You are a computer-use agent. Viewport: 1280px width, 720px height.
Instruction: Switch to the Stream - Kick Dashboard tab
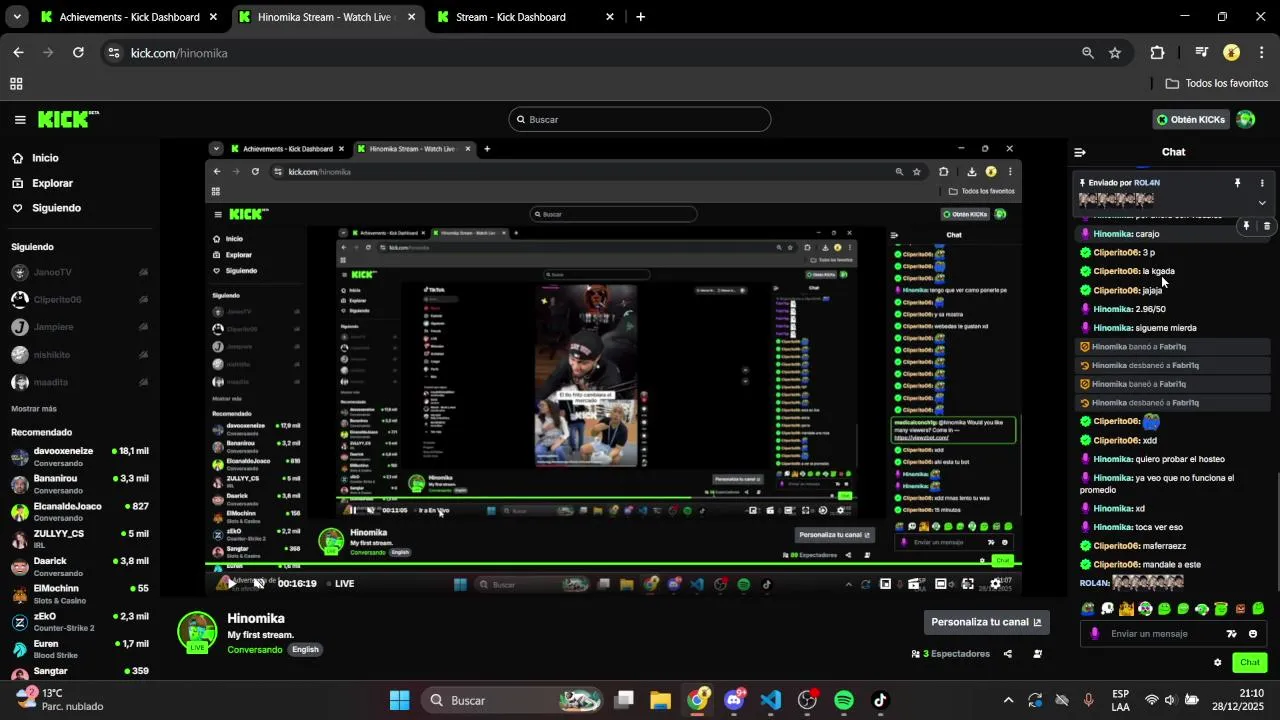(526, 17)
